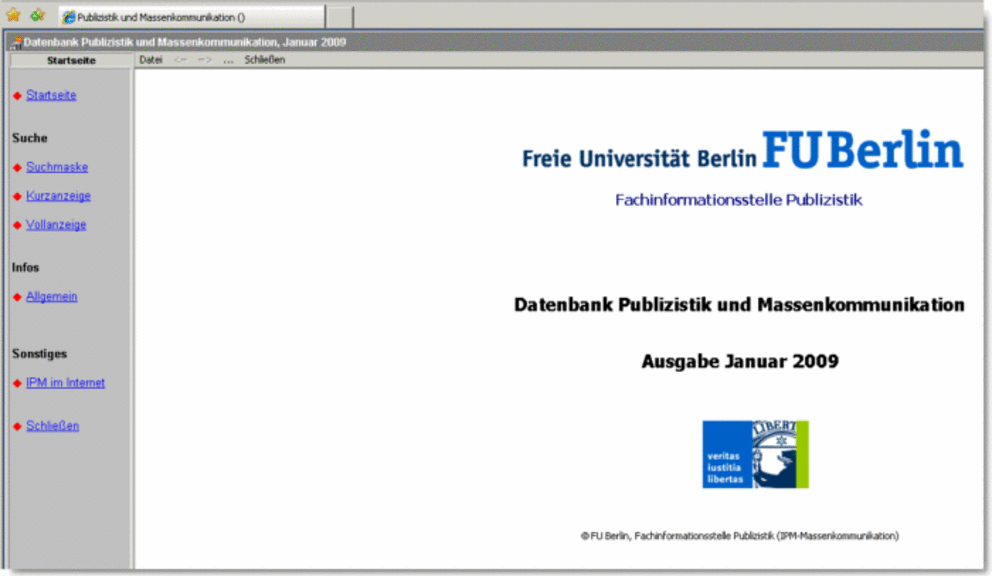Click the Sonstiges section heading
Screen dimensions: 992x576
coord(39,354)
